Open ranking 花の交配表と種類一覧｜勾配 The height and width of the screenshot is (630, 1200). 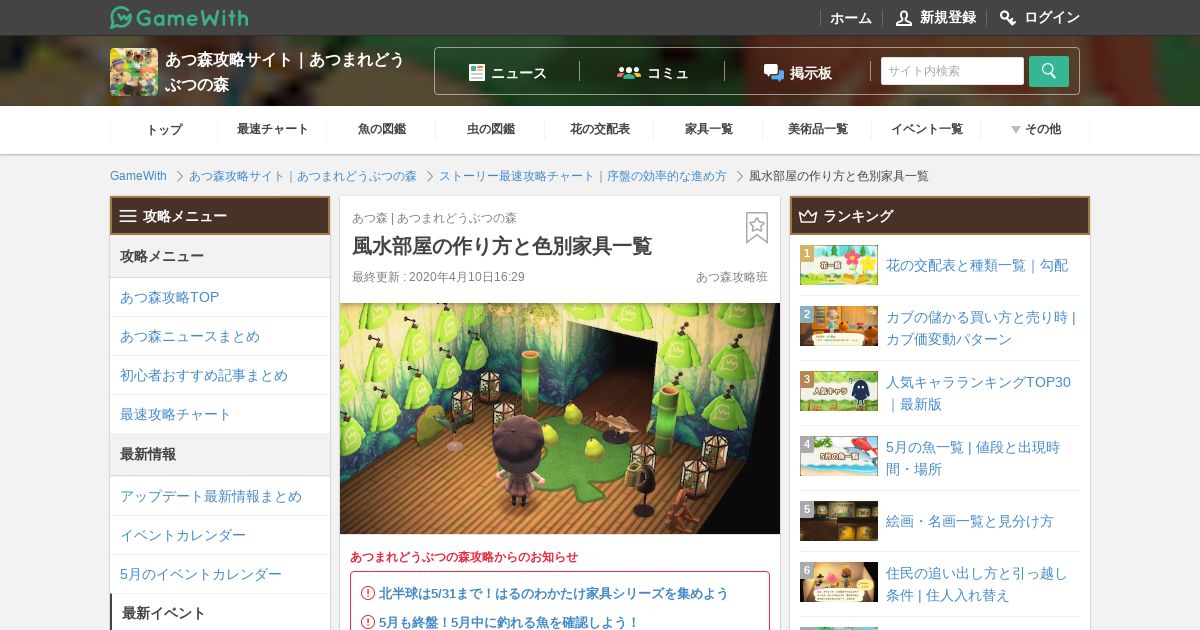click(977, 265)
